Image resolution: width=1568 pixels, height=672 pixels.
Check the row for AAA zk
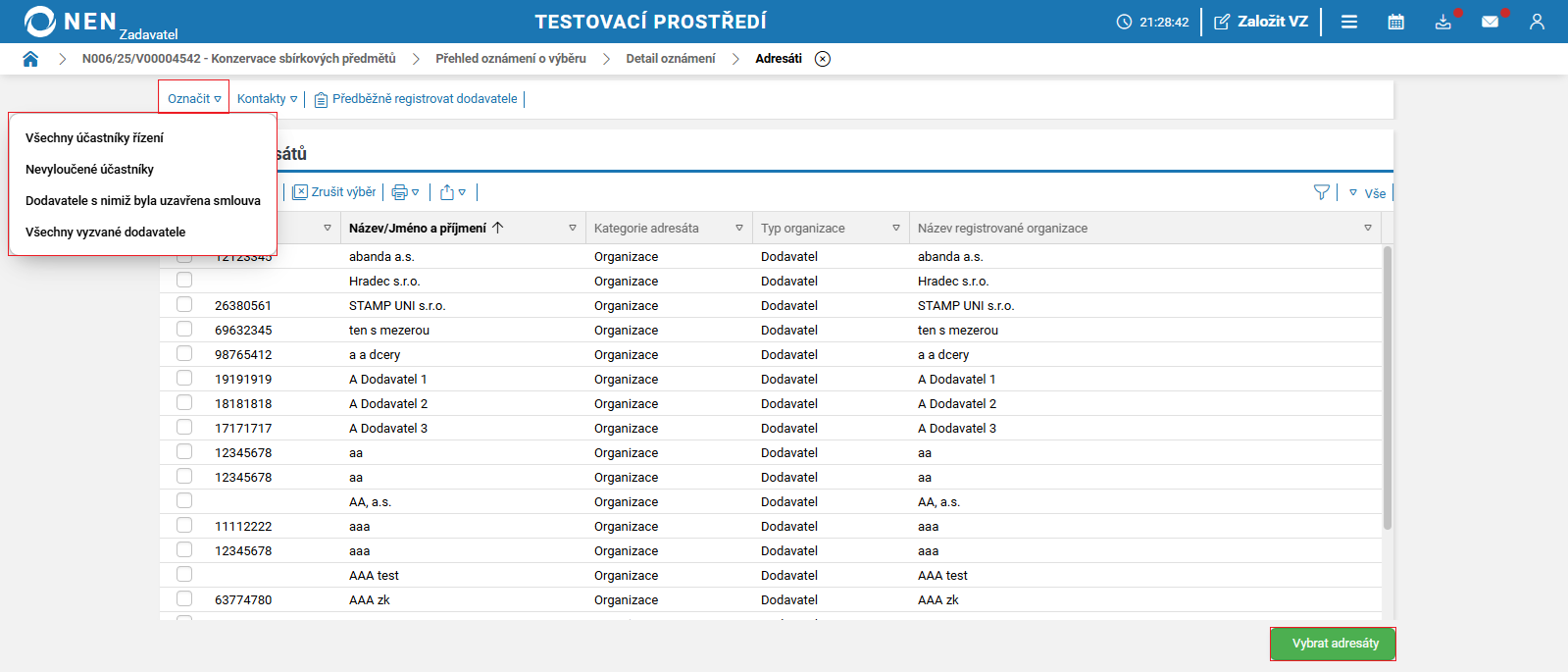(184, 598)
